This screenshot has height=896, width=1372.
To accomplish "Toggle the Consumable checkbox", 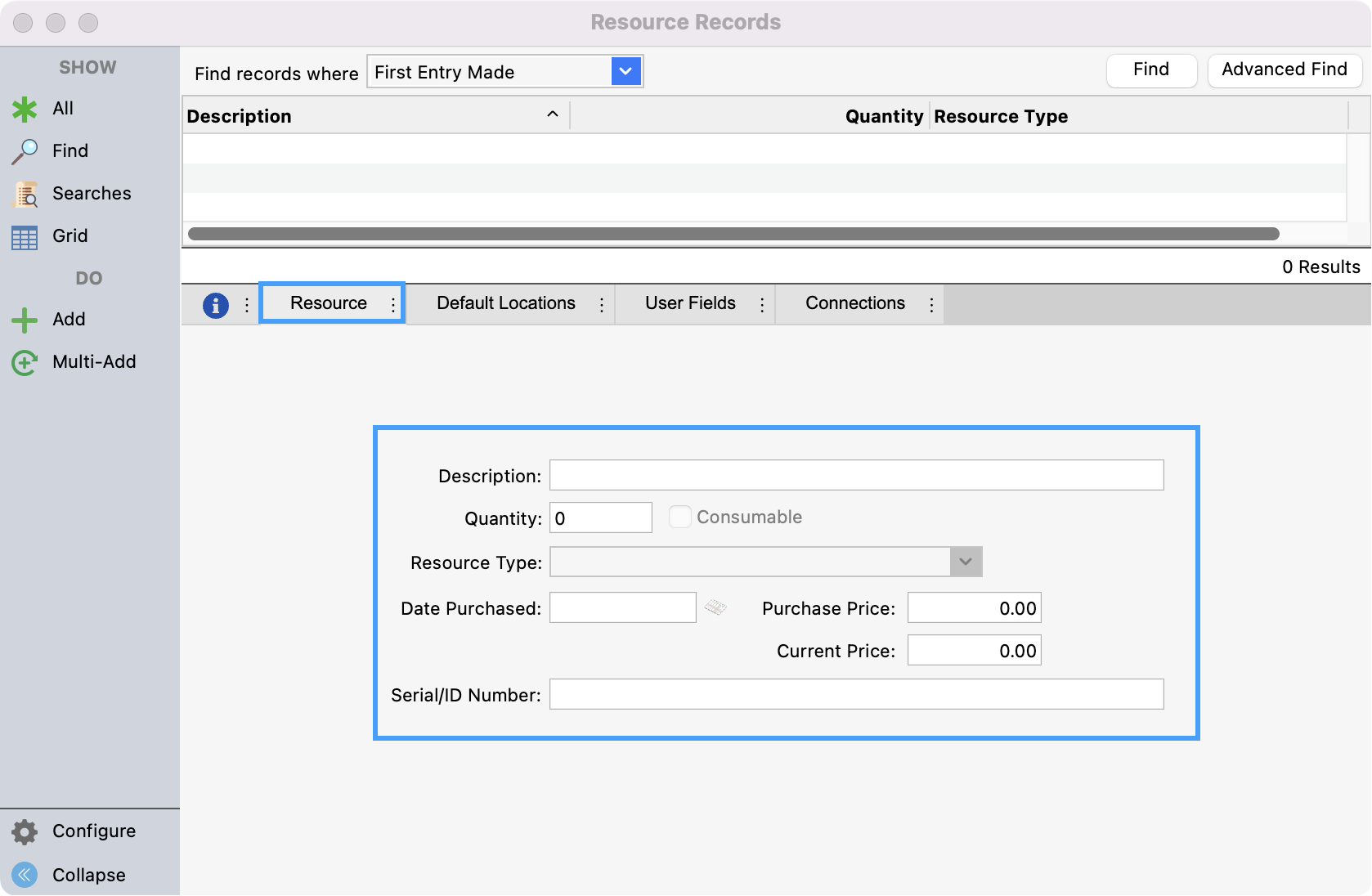I will (x=679, y=517).
